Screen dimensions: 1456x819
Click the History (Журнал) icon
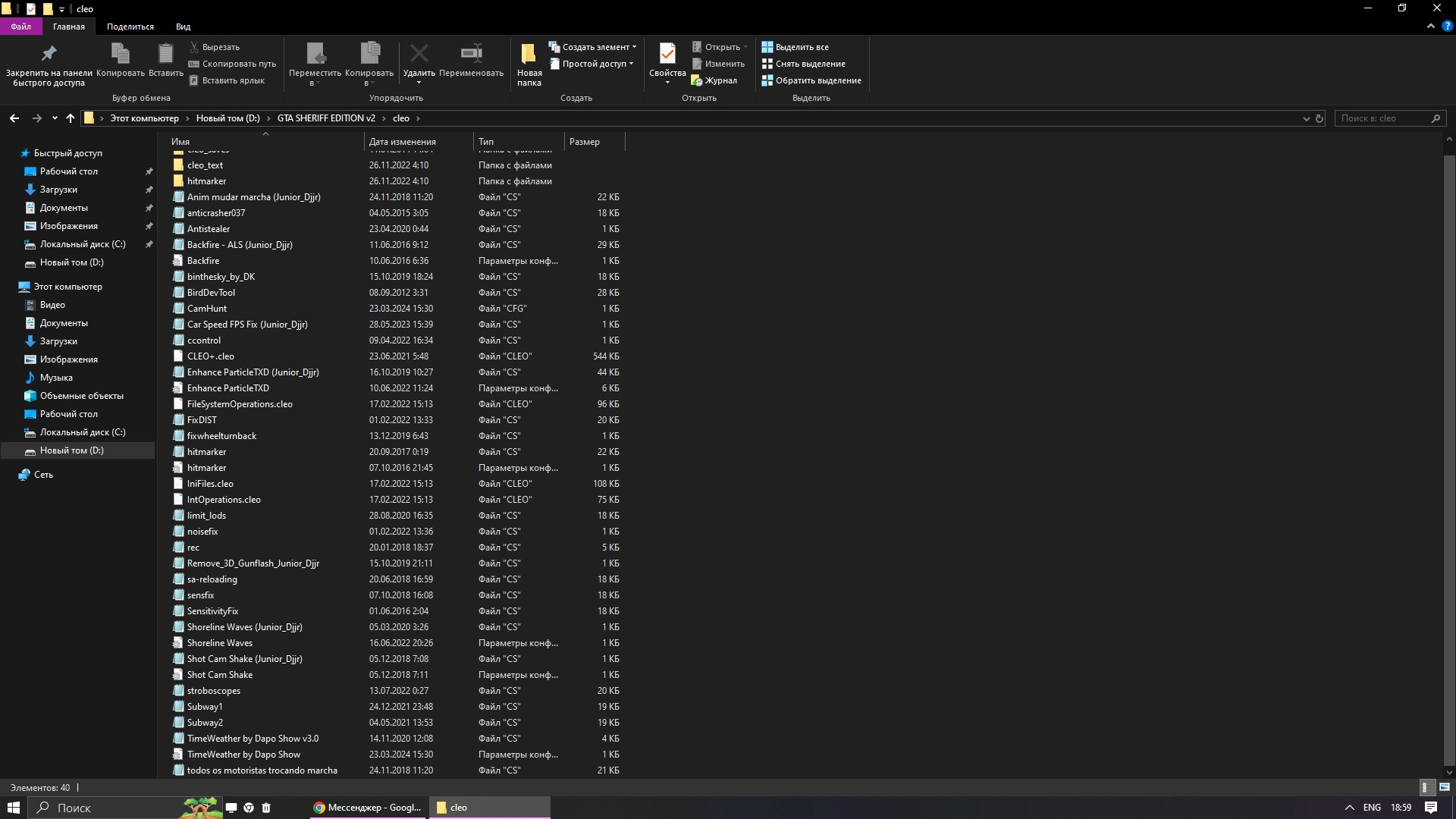pos(696,80)
